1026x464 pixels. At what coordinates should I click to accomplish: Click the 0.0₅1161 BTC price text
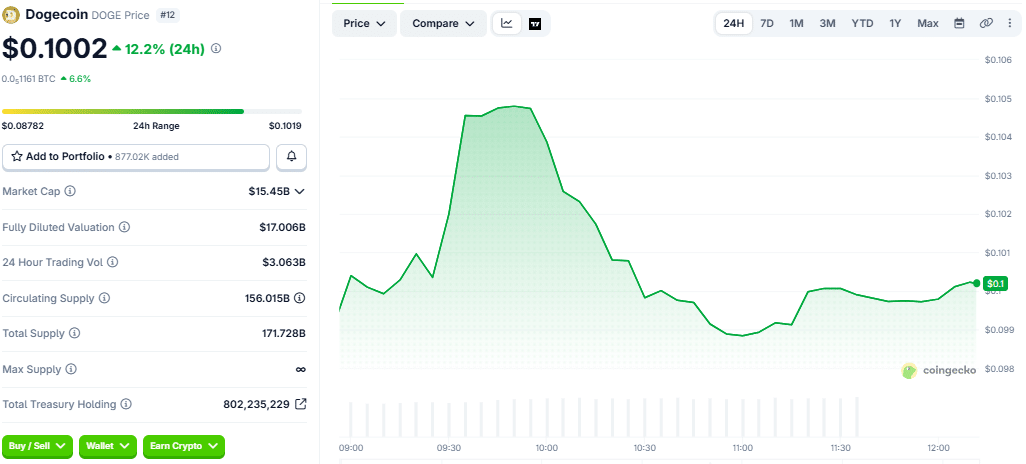(28, 79)
